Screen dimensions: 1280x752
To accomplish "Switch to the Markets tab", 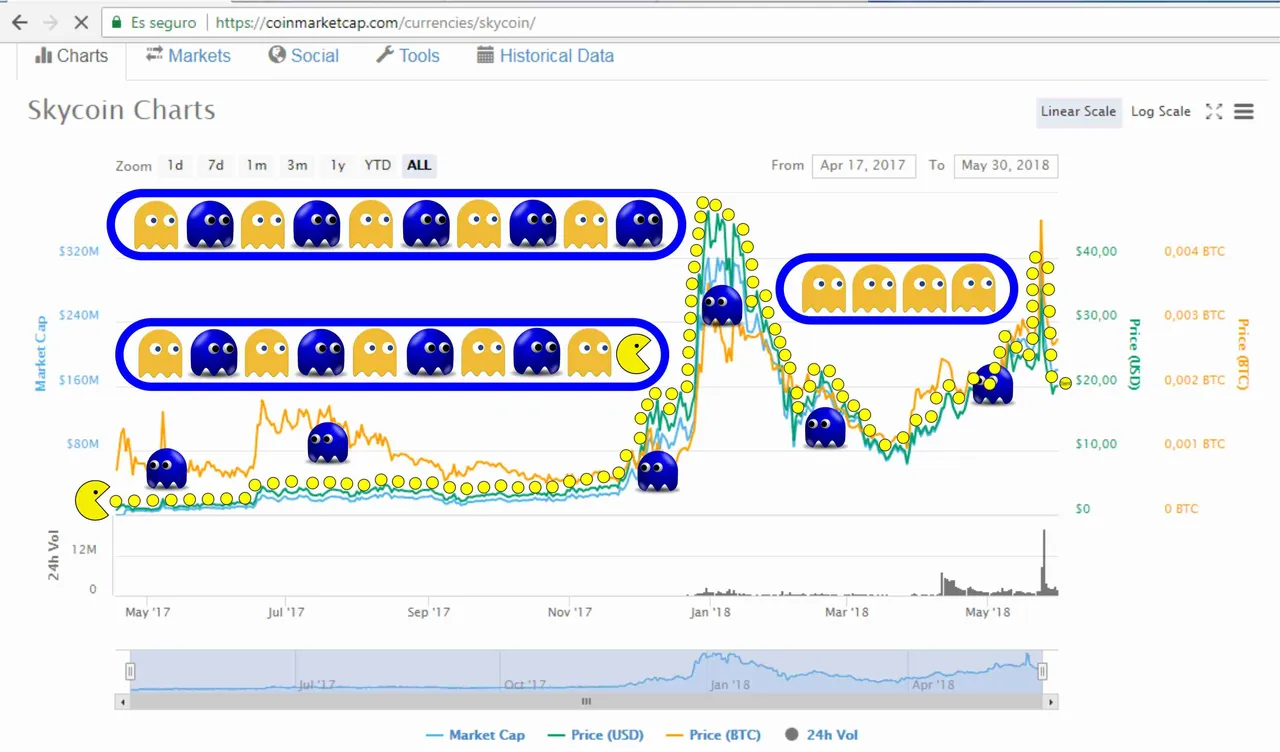I will click(188, 56).
